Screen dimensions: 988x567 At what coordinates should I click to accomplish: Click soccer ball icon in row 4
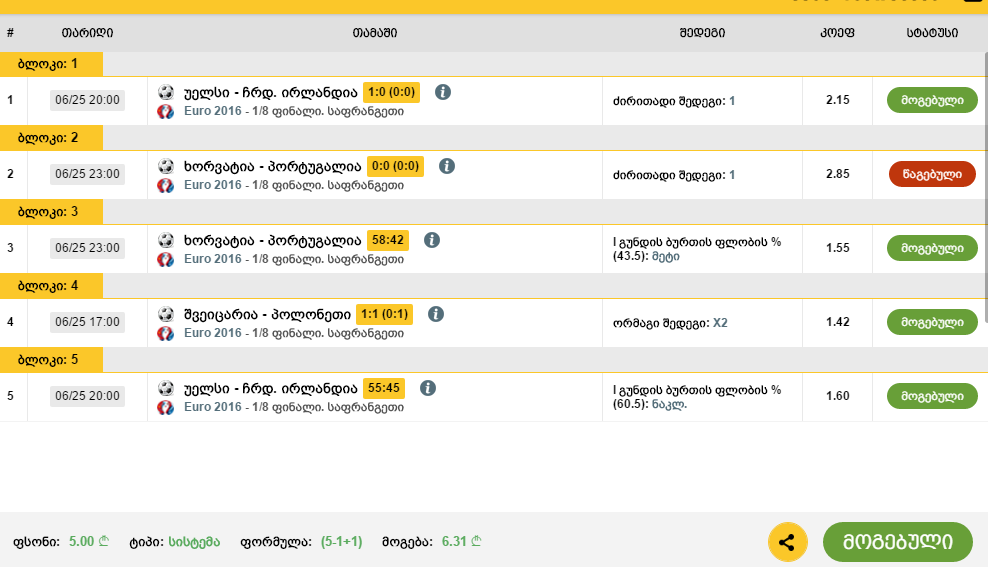166,314
